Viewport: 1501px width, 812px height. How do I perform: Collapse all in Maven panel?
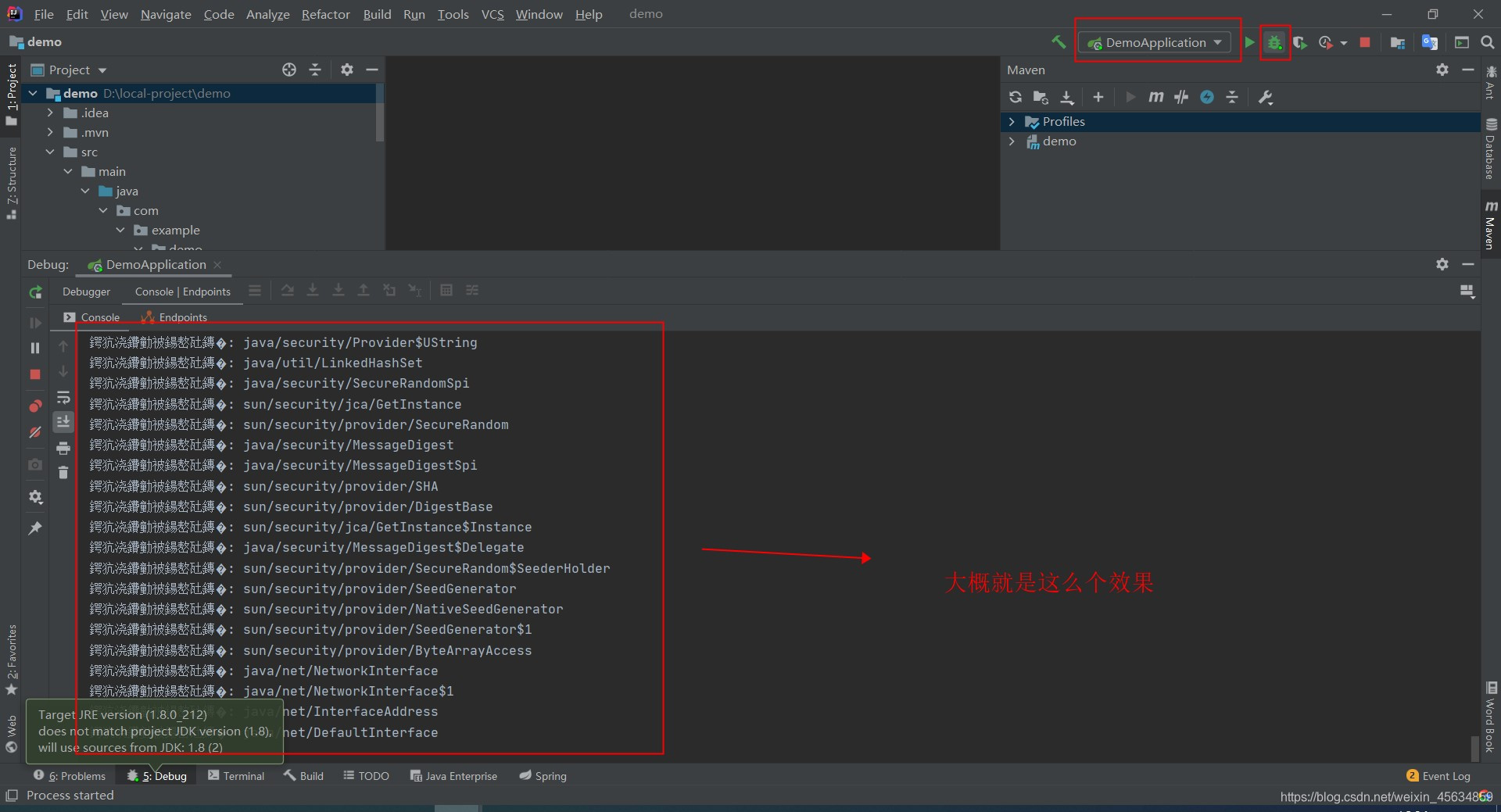(x=1232, y=97)
